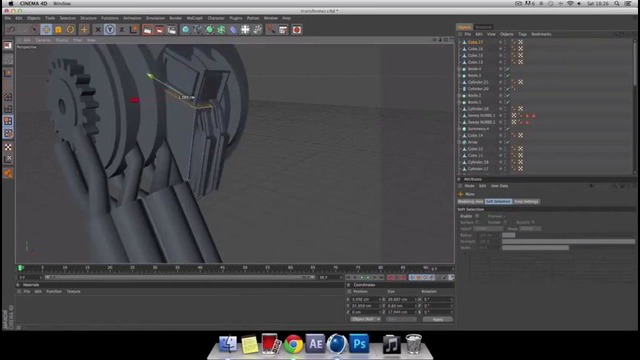This screenshot has width=640, height=360.
Task: Open the Character menu
Action: point(216,18)
